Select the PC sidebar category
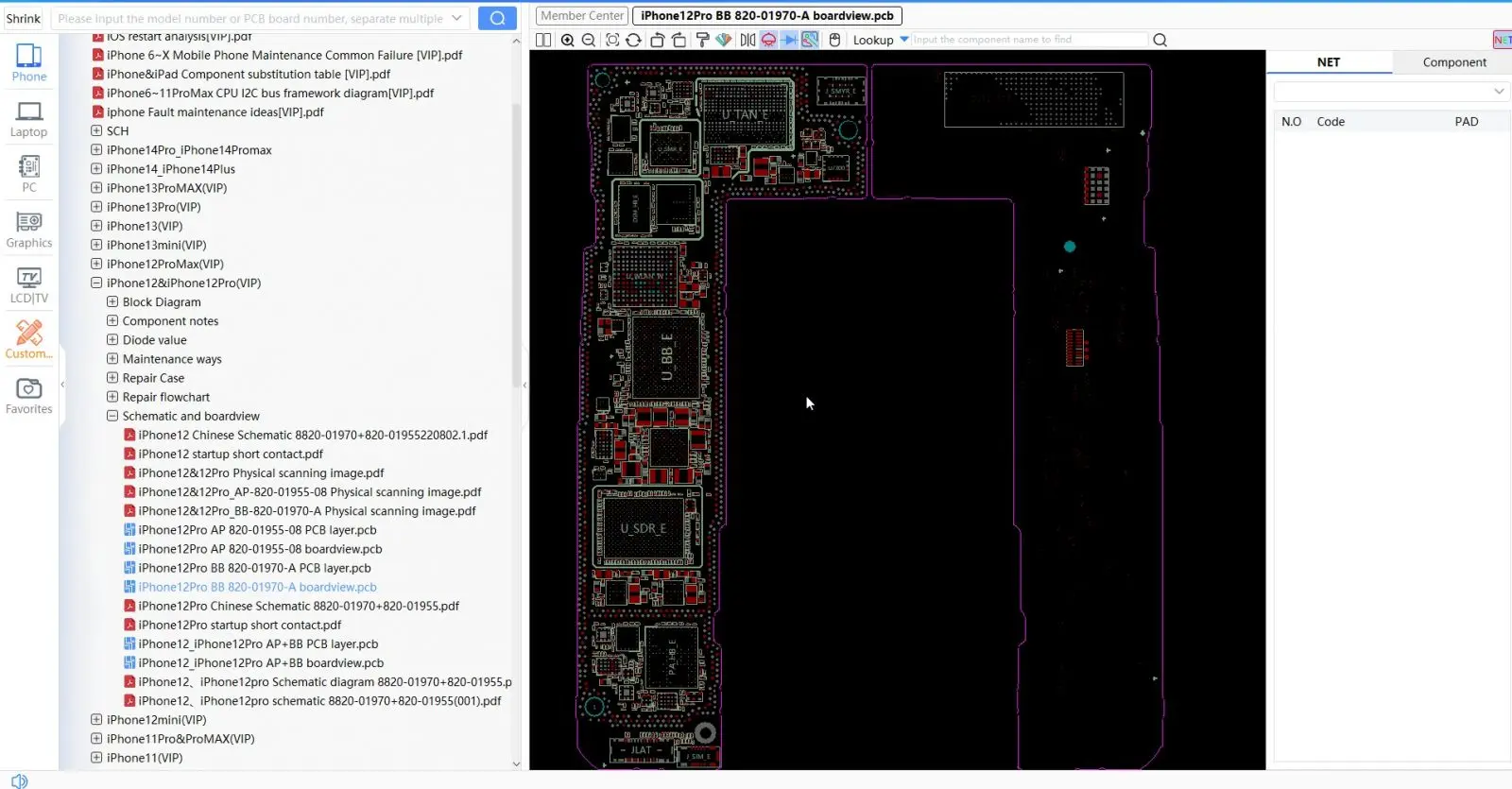This screenshot has width=1512, height=789. click(29, 174)
